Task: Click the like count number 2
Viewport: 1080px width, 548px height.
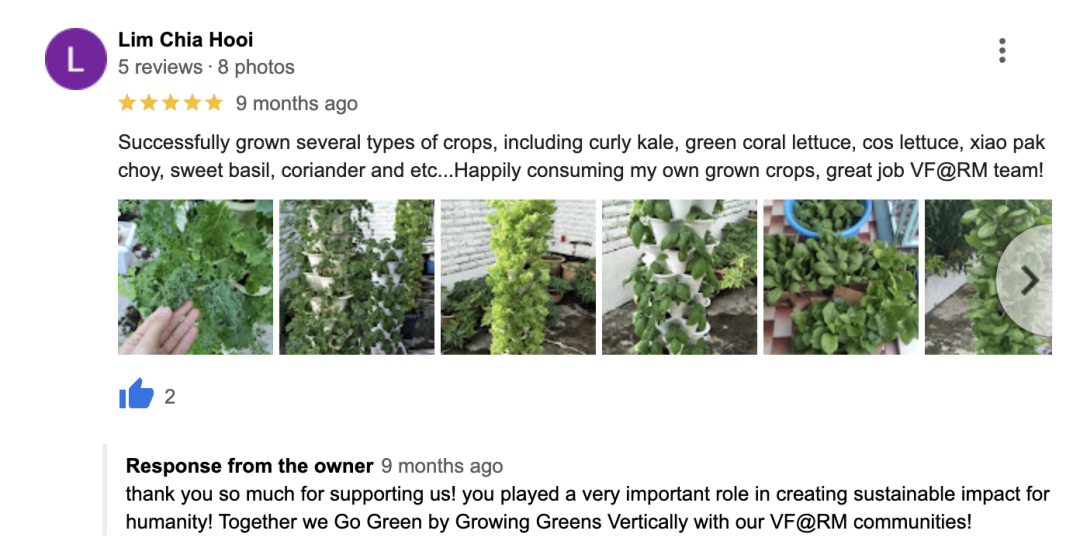Action: 170,397
